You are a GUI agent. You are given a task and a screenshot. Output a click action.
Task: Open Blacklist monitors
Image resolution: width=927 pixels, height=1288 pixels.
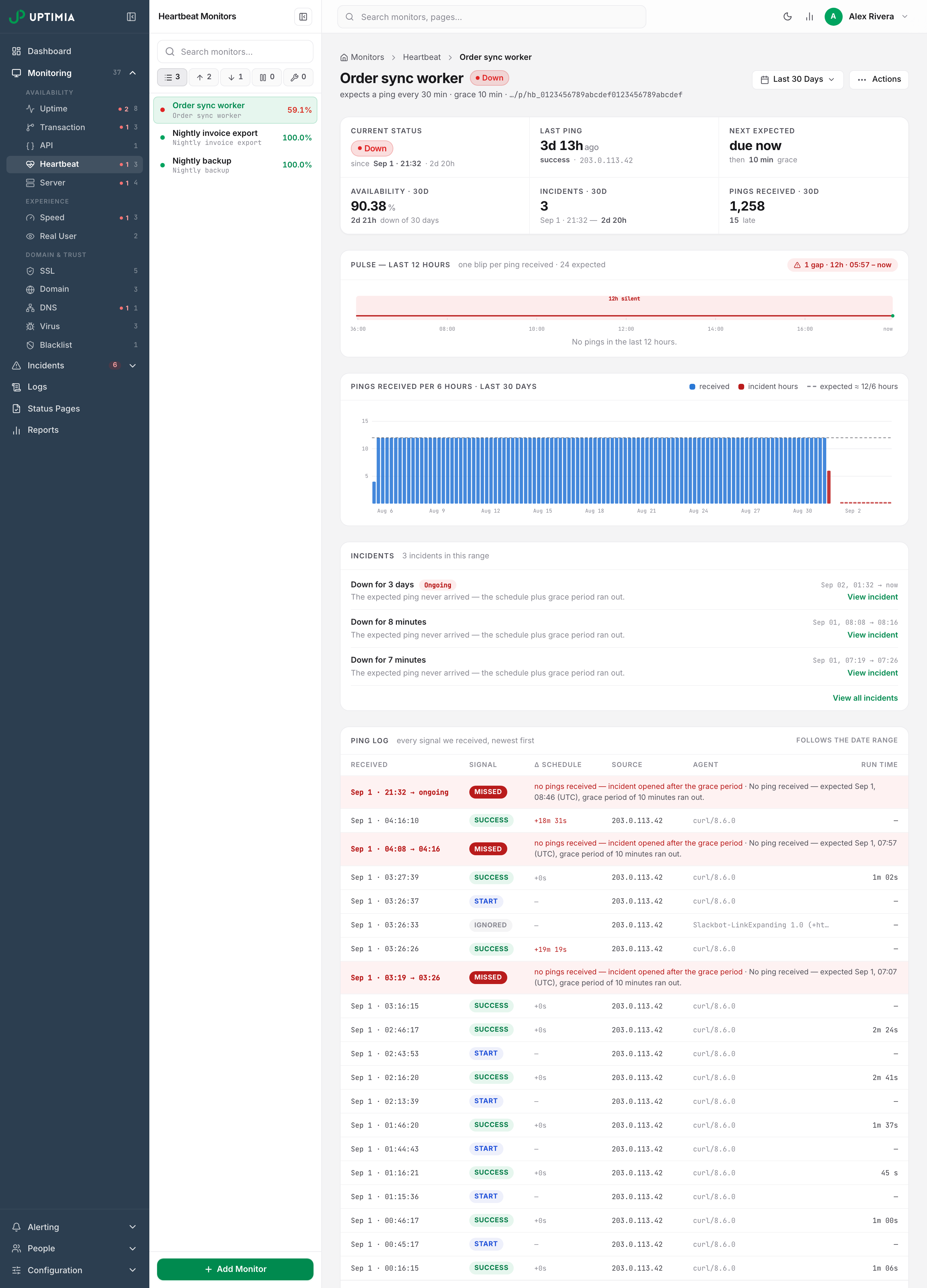74,345
